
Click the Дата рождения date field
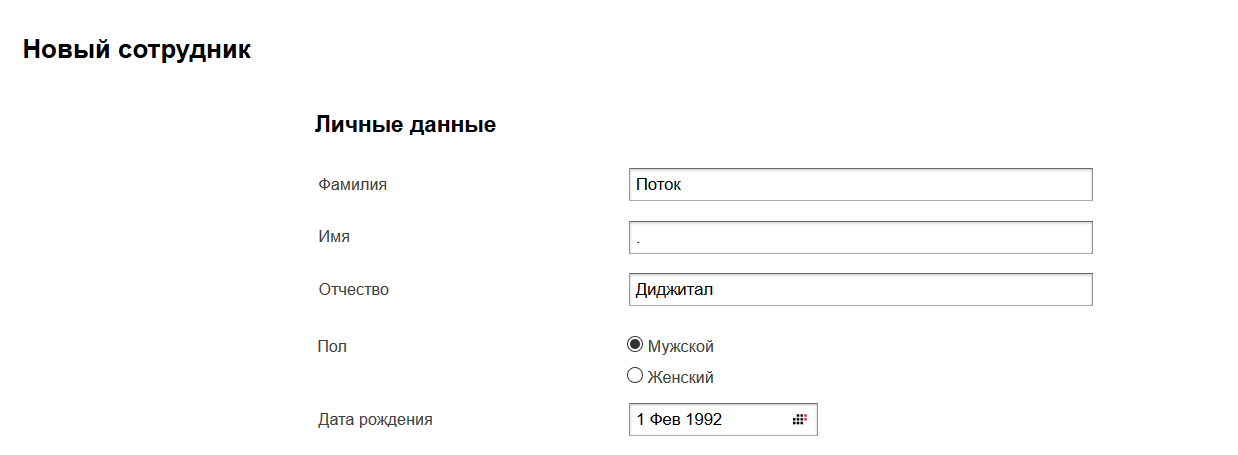(710, 420)
